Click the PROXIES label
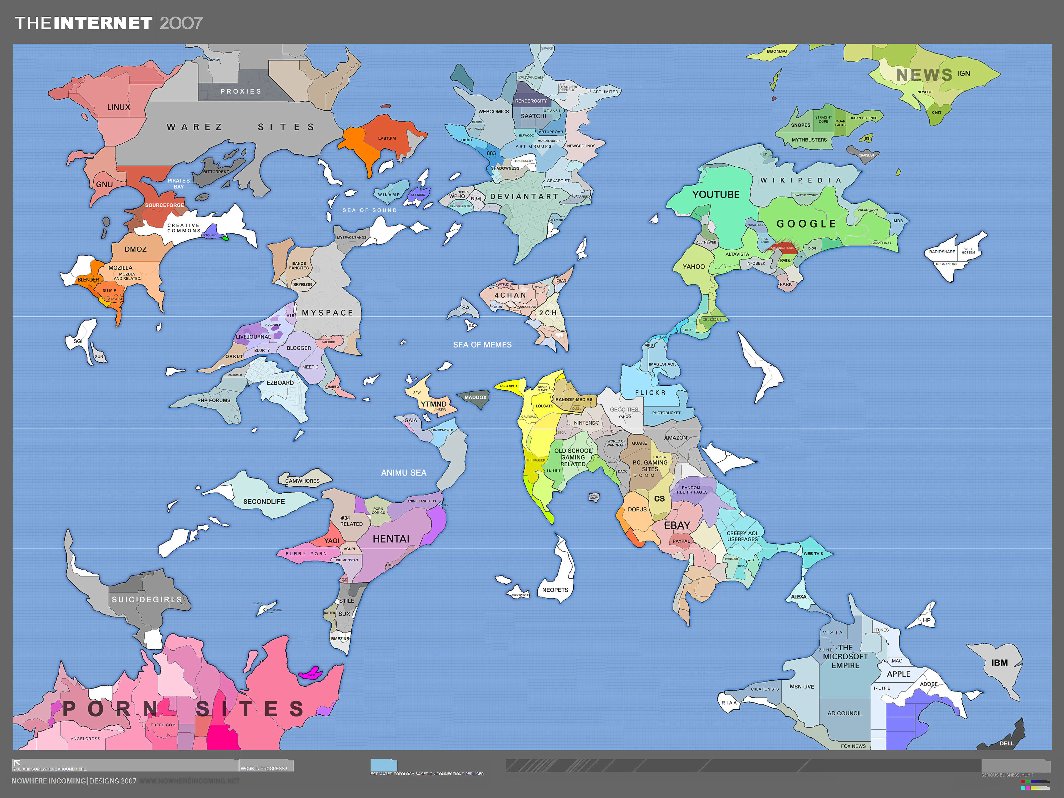 point(241,91)
